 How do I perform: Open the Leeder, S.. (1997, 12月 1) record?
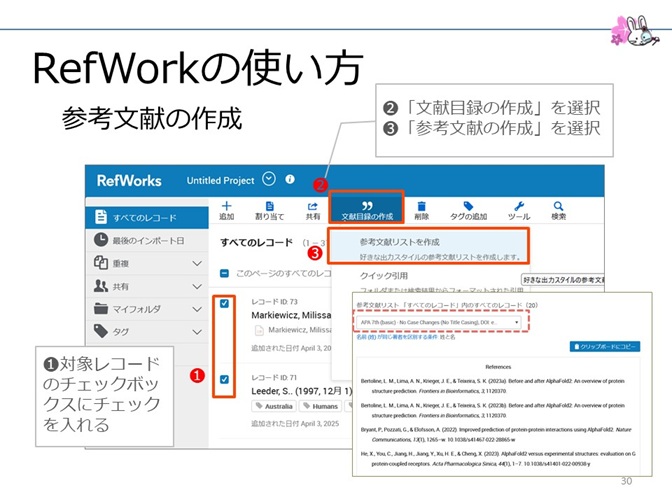pyautogui.click(x=302, y=391)
